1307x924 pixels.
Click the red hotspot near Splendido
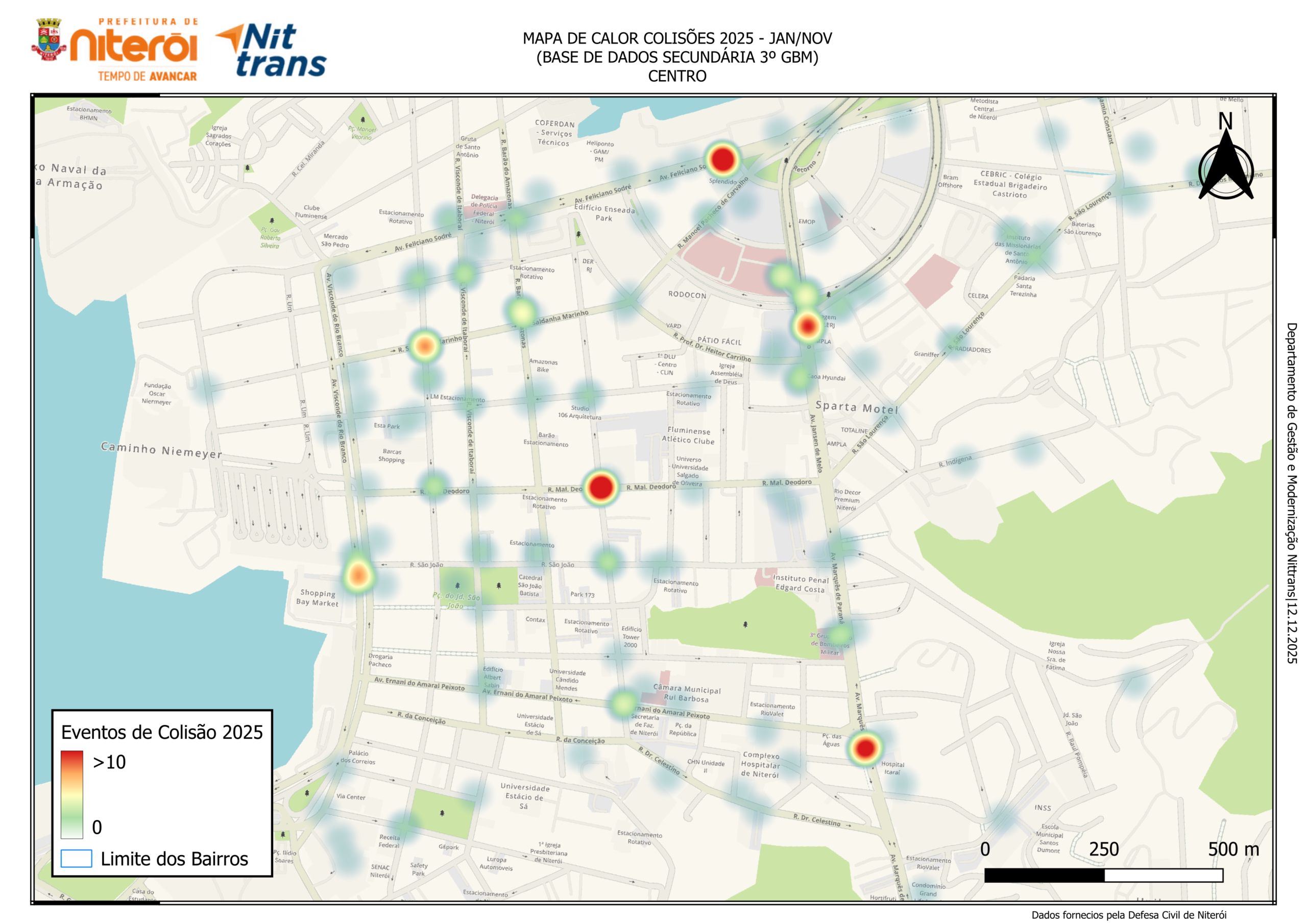pyautogui.click(x=722, y=159)
